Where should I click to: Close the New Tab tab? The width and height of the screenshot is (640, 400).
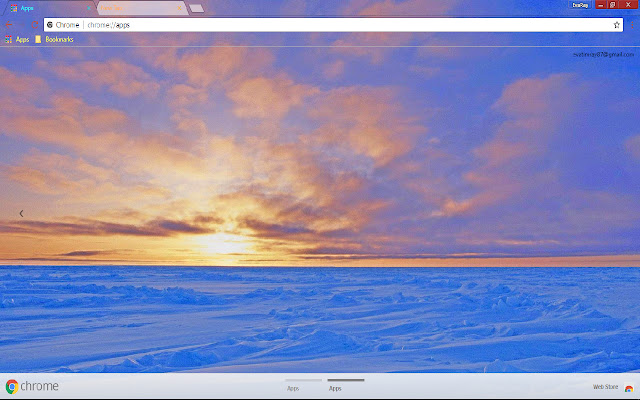coord(179,8)
